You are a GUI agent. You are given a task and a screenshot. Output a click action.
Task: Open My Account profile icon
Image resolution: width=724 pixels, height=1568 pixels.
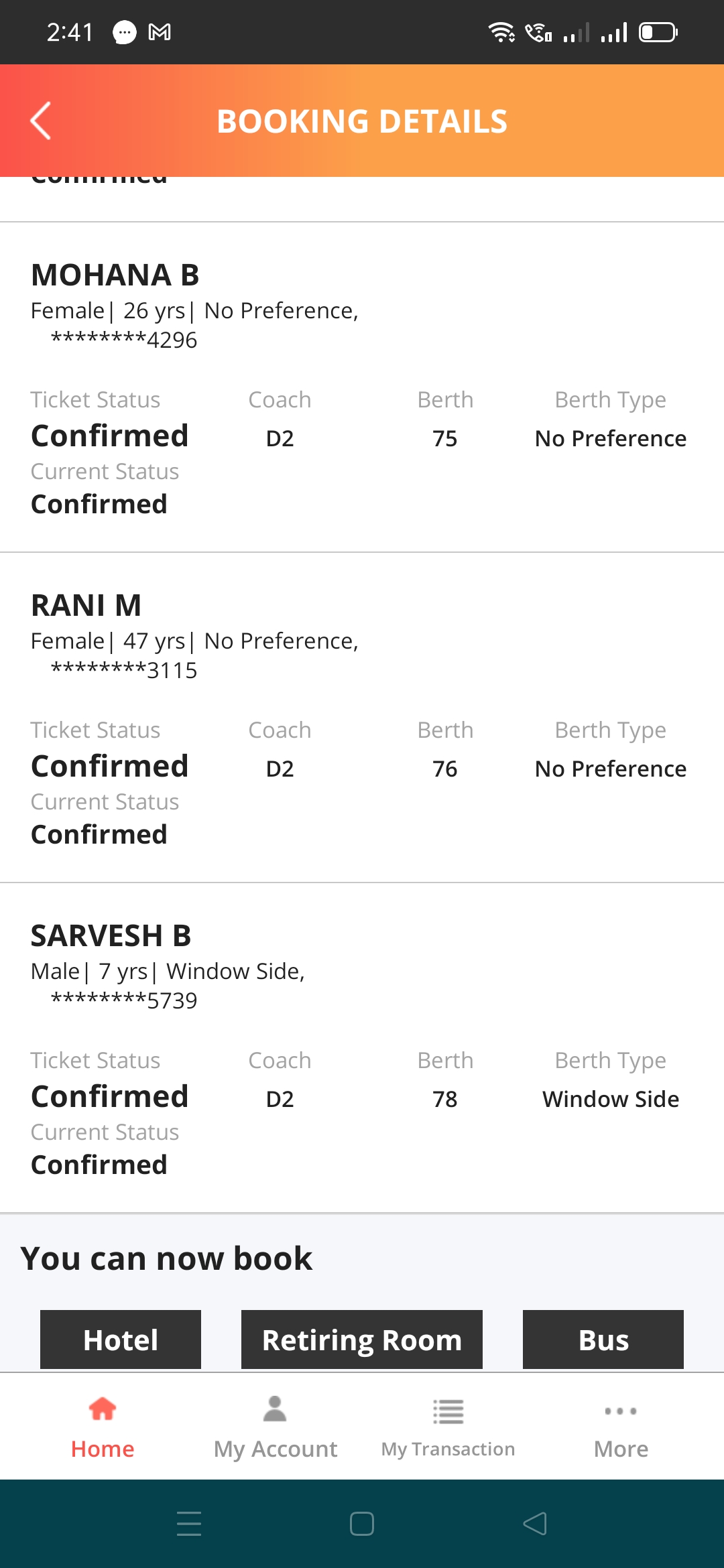[275, 1409]
